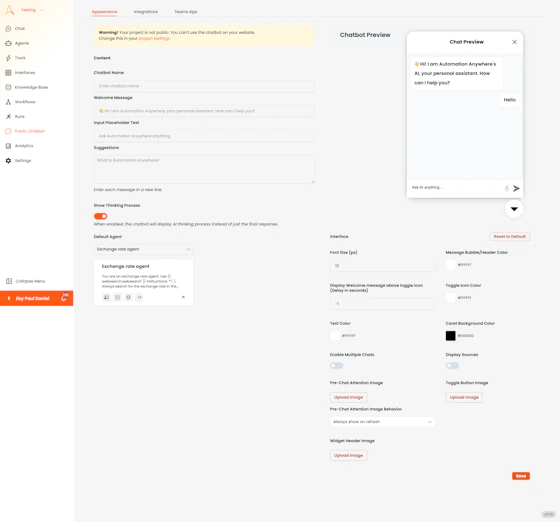Upload a Toggle Button Image
Screen dimensions: 560x522
pos(464,397)
